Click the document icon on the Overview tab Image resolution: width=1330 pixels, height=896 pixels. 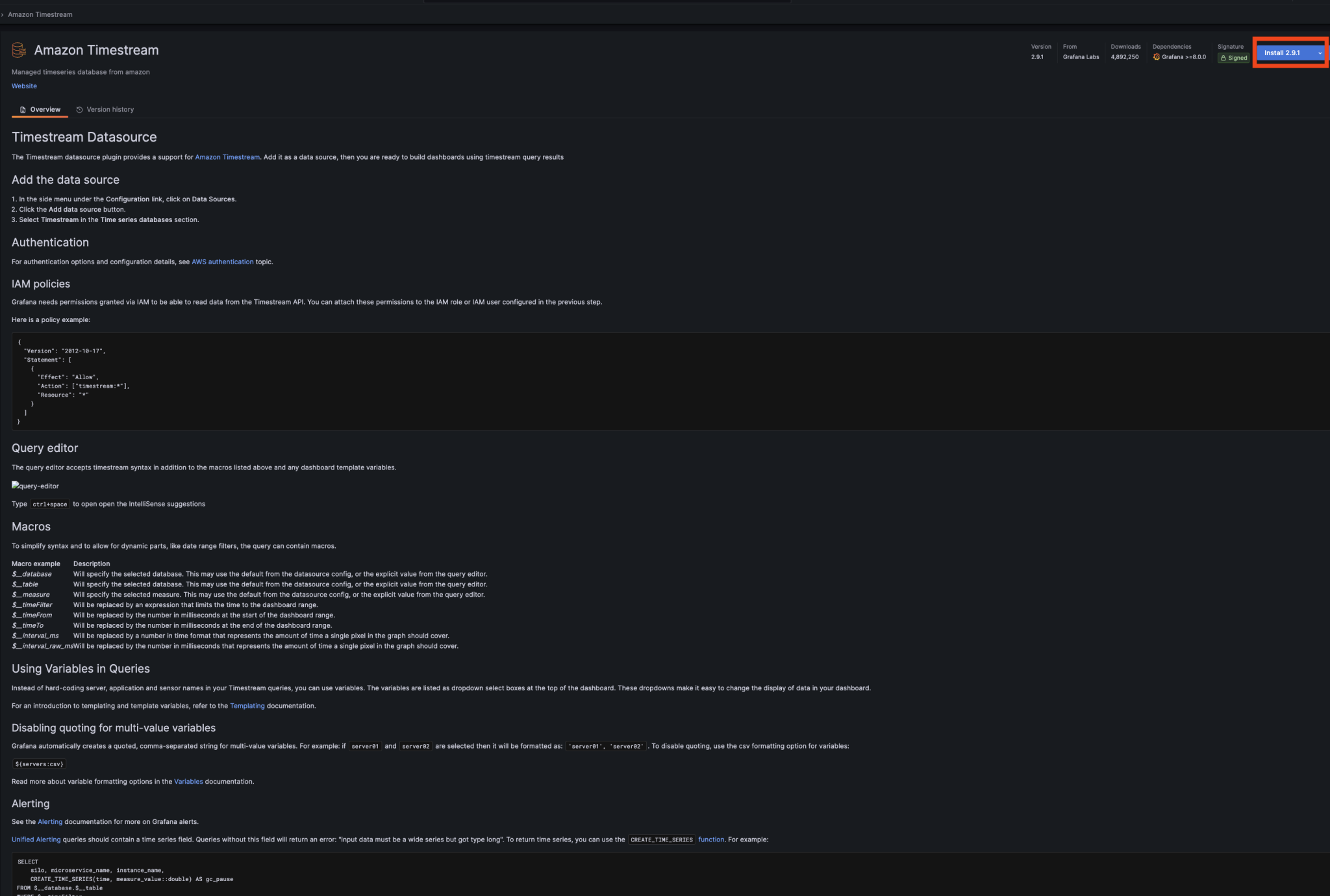pyautogui.click(x=23, y=109)
